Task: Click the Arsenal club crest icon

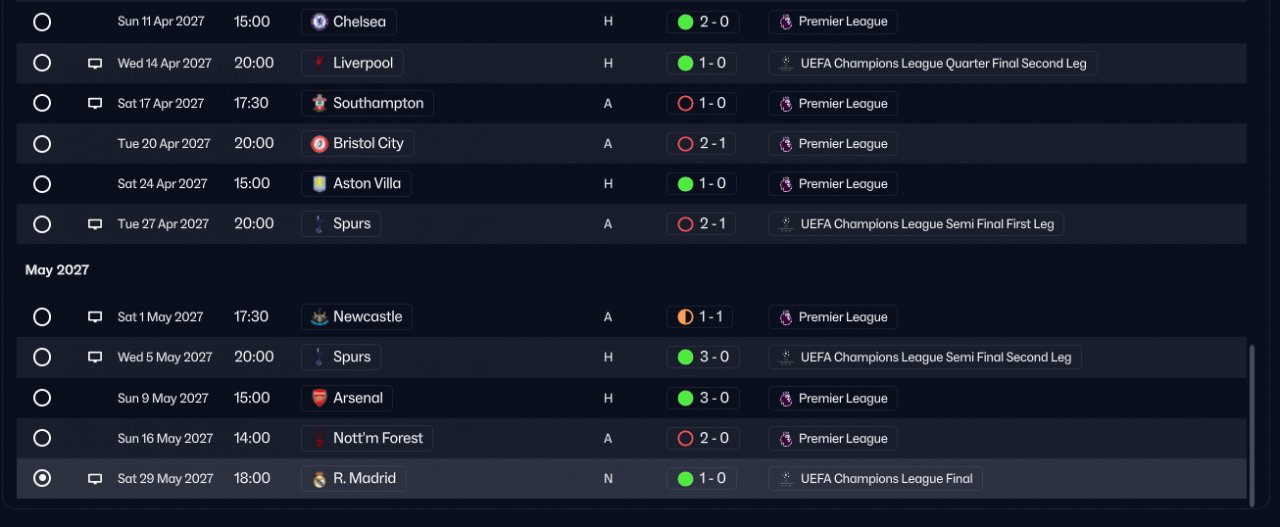Action: pos(319,398)
